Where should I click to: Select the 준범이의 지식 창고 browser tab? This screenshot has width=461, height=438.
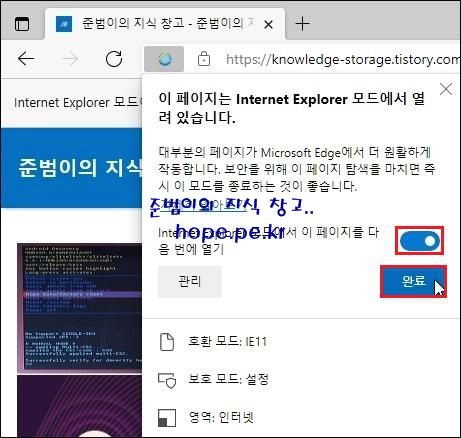[165, 24]
